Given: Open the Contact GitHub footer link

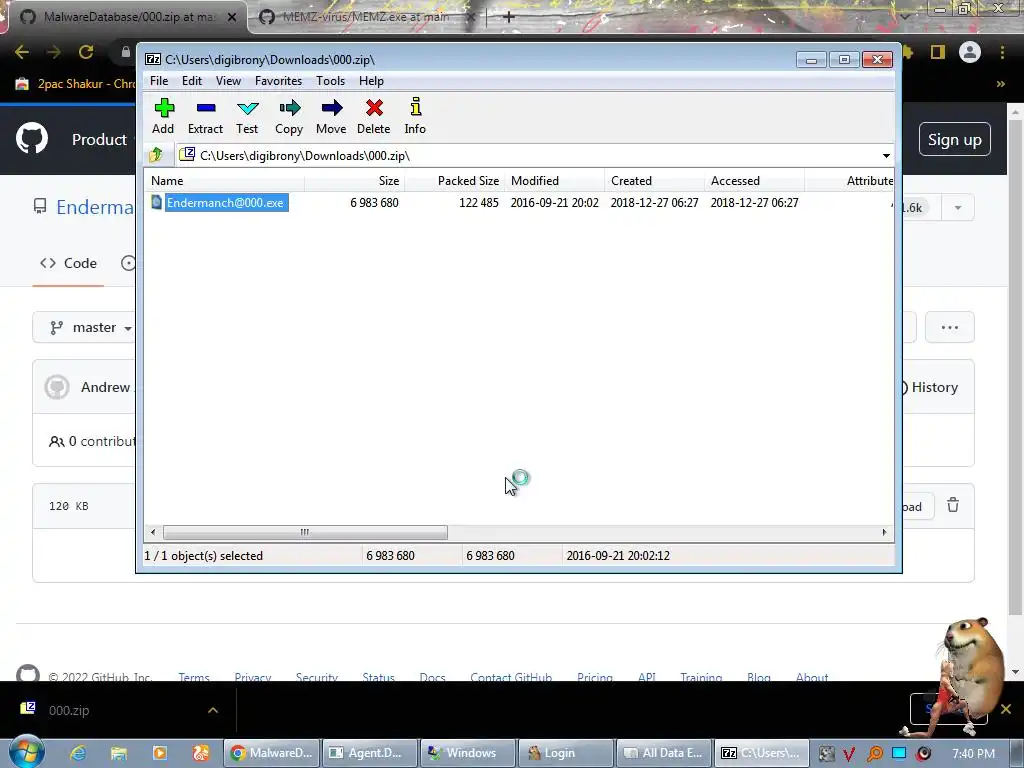Looking at the screenshot, I should 511,677.
